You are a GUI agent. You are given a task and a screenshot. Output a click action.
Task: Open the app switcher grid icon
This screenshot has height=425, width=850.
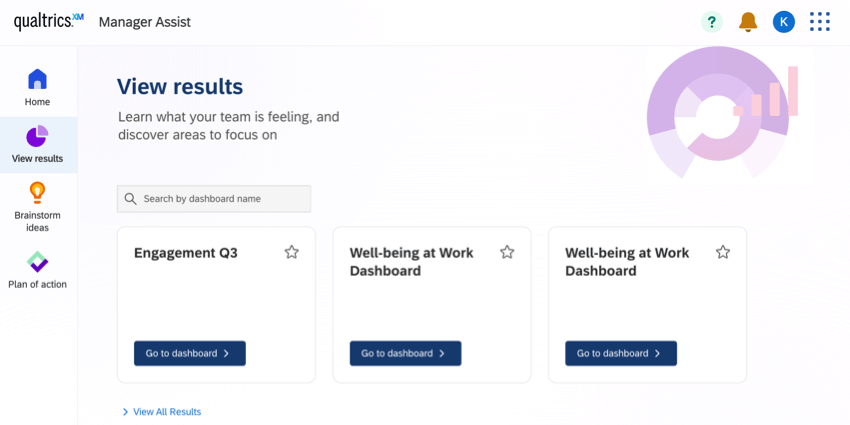[x=820, y=22]
